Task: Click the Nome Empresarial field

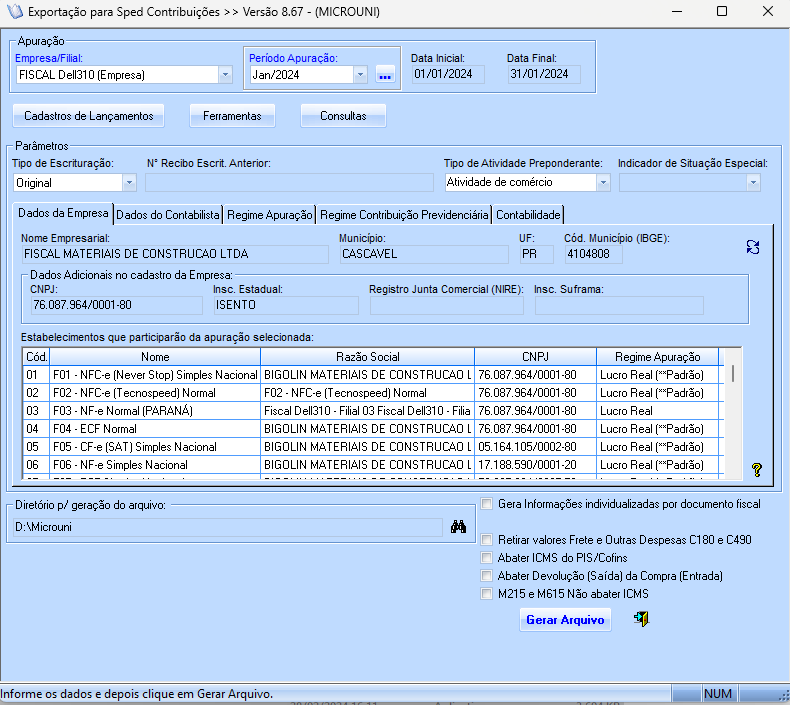Action: (x=175, y=254)
